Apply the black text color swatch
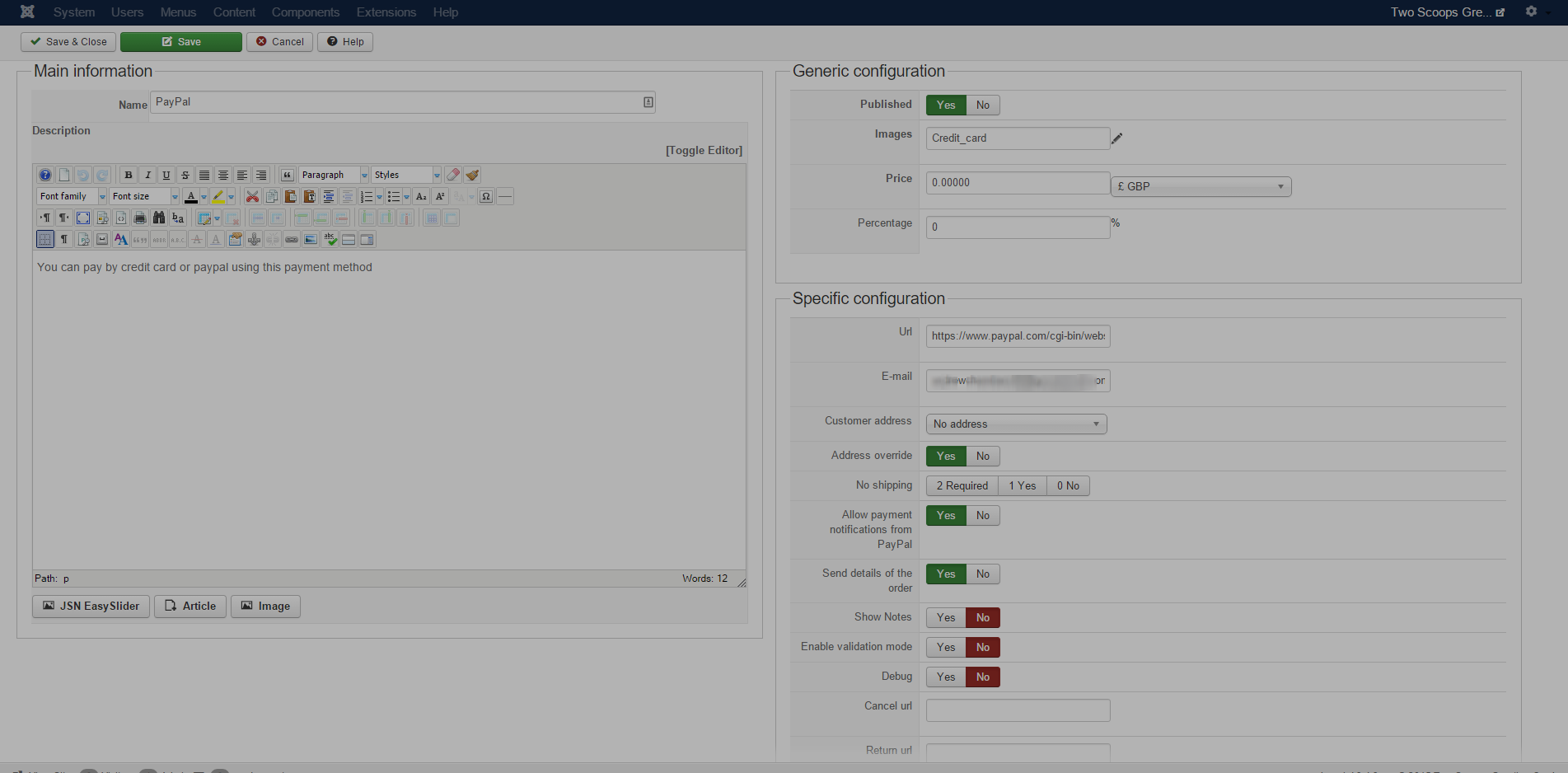Image resolution: width=1568 pixels, height=773 pixels. click(x=191, y=196)
